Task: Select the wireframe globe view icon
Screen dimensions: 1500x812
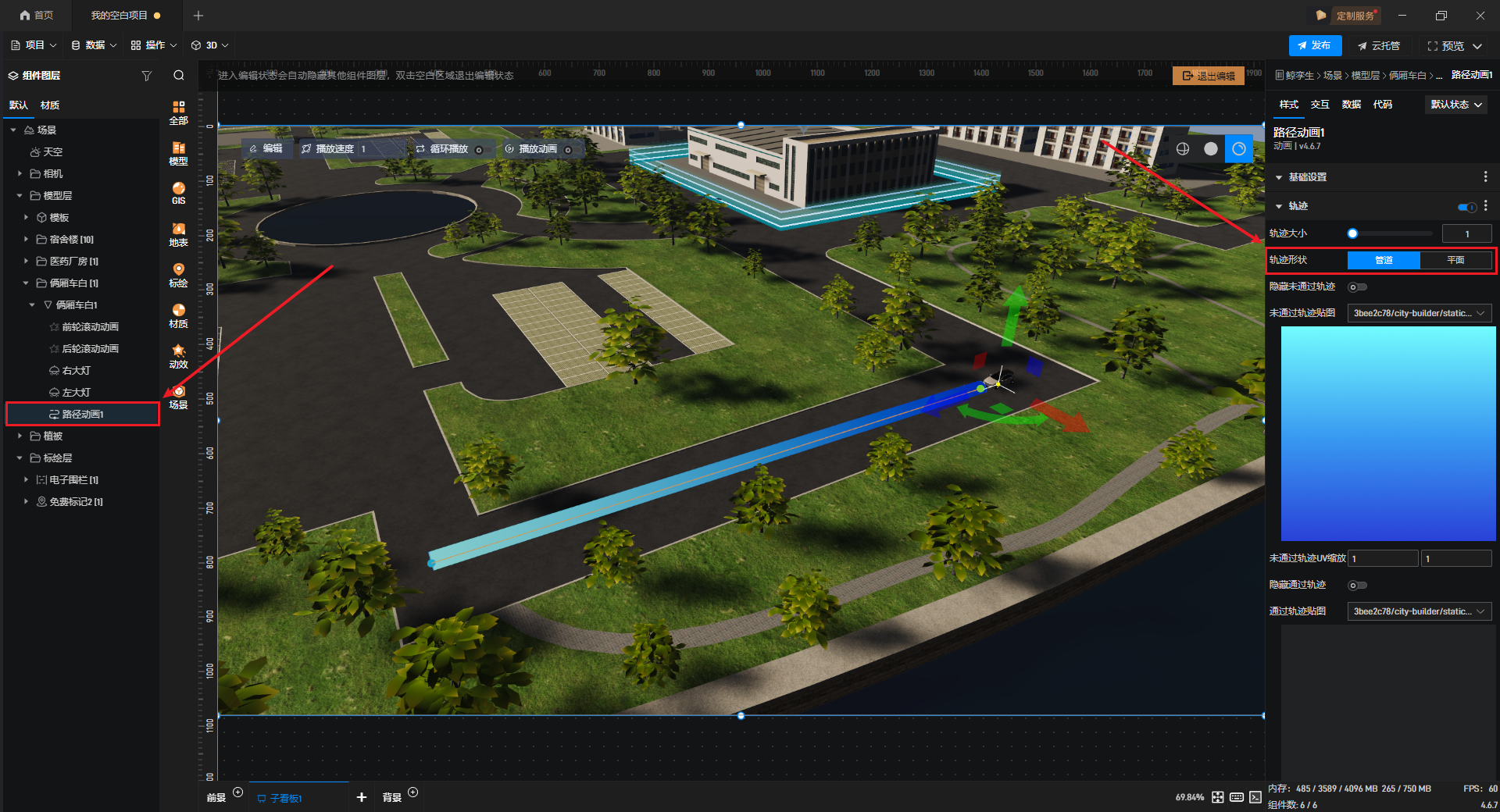Action: pos(1183,148)
